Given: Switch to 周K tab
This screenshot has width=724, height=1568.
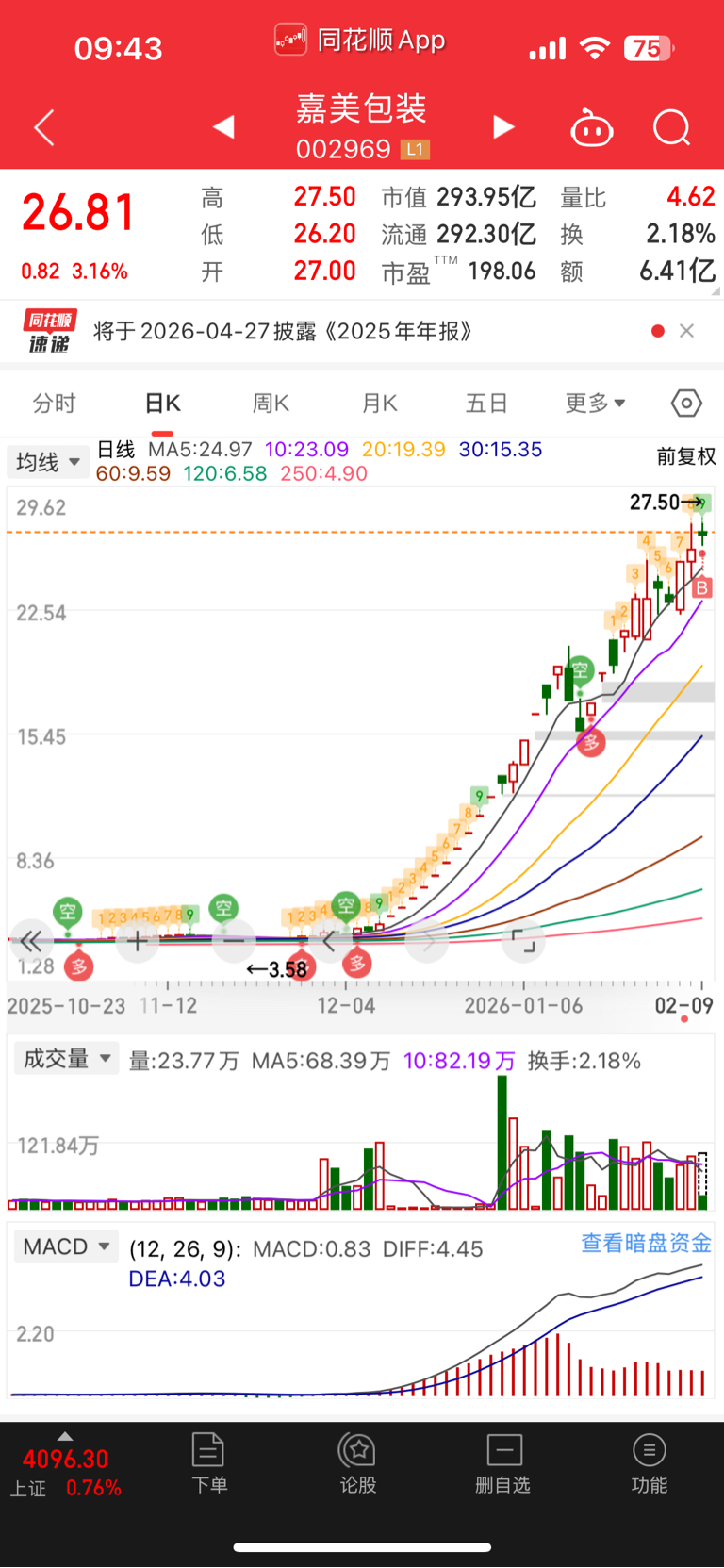Looking at the screenshot, I should tap(271, 404).
